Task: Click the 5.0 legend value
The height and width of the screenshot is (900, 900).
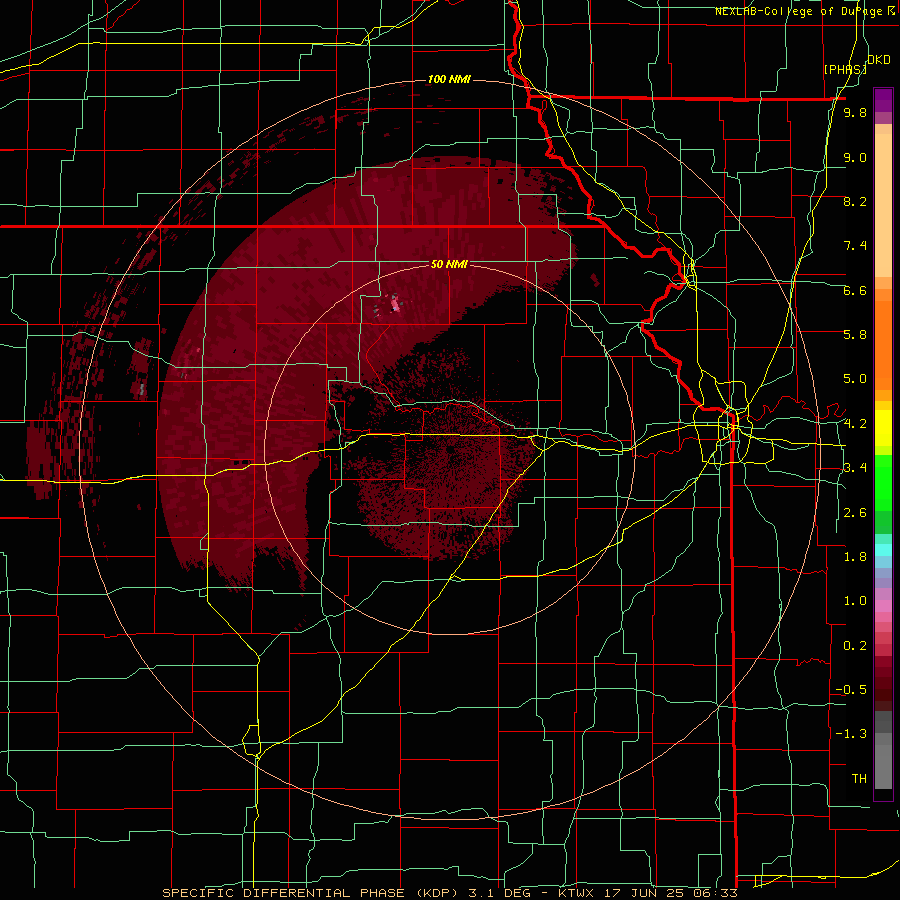Action: click(x=855, y=379)
